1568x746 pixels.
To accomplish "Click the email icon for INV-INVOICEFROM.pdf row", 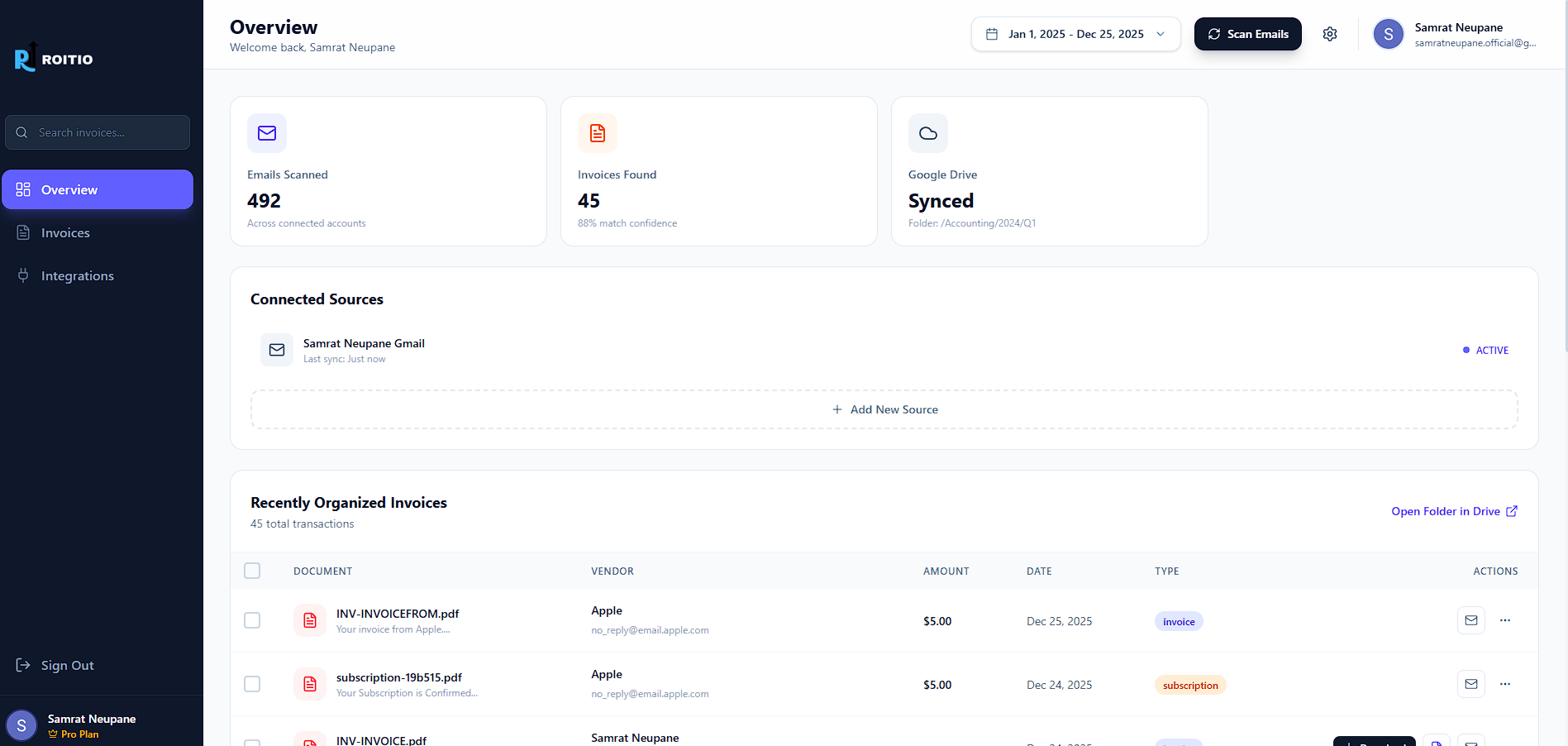I will 1470,620.
